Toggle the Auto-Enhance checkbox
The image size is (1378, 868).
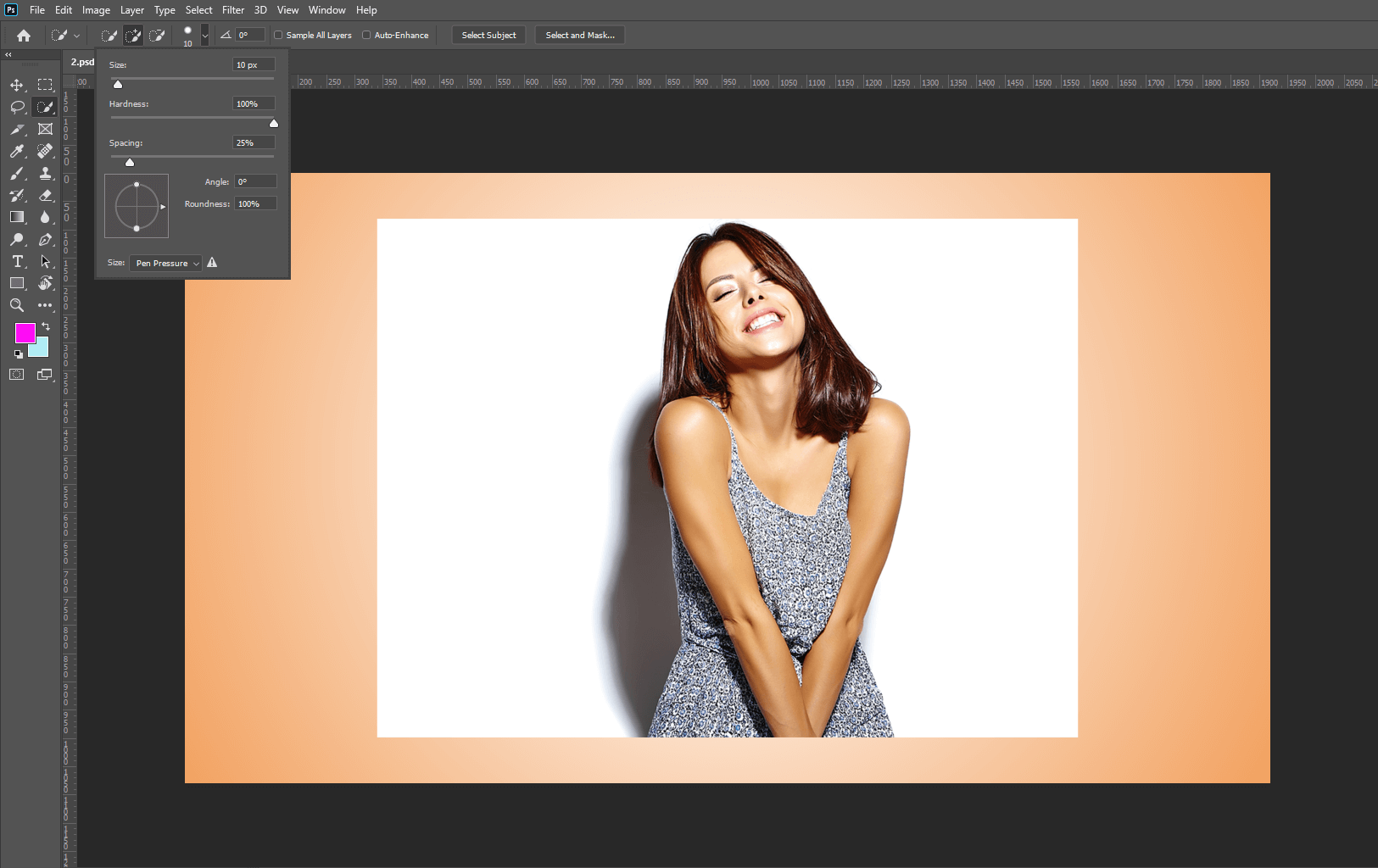(366, 36)
